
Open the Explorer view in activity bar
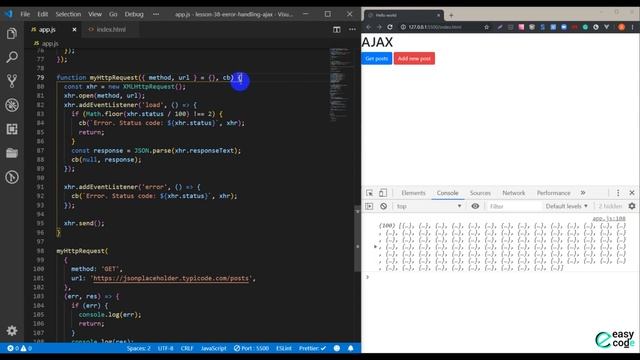(x=12, y=33)
